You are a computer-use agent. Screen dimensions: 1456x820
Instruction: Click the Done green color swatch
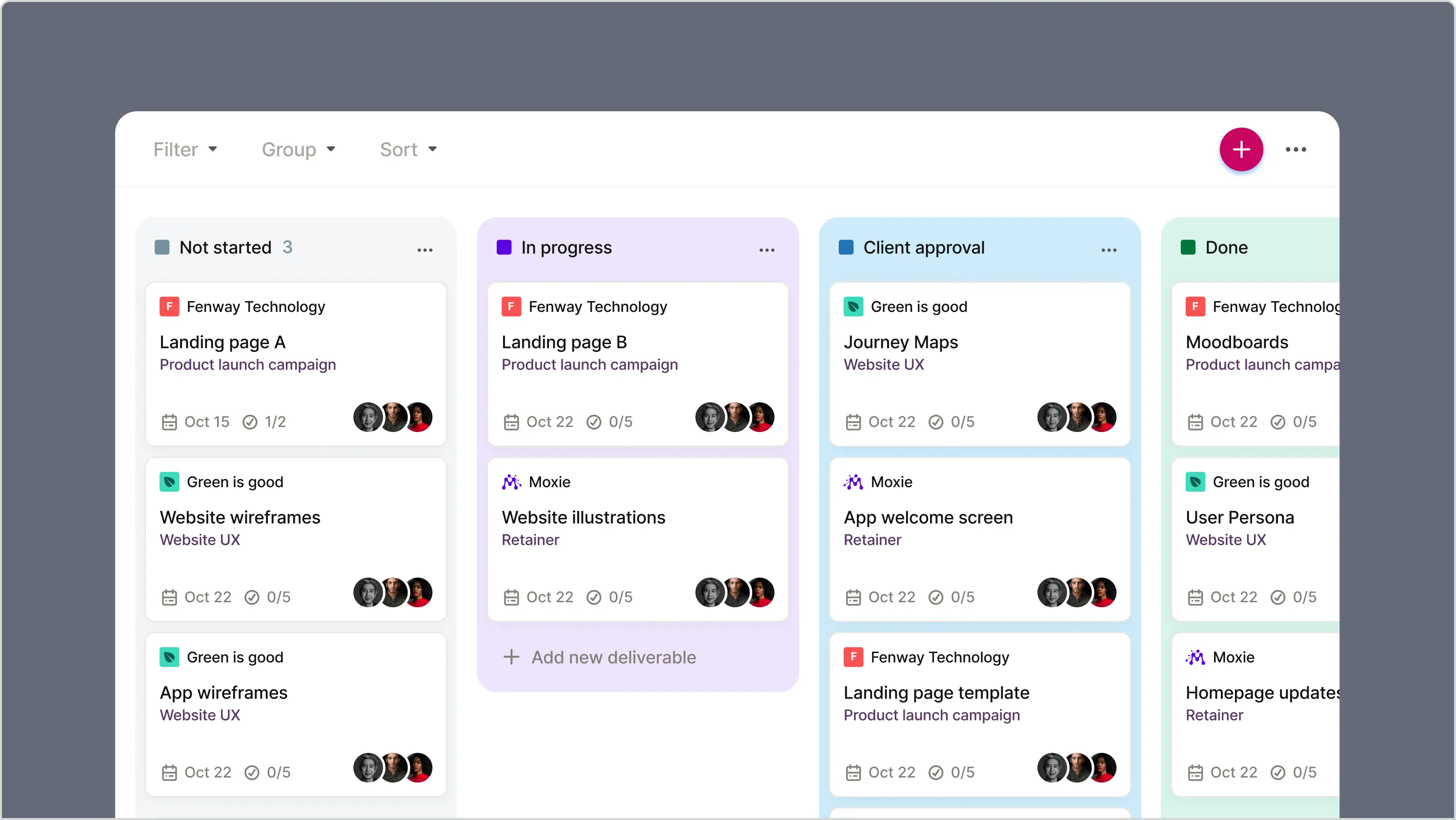pyautogui.click(x=1188, y=247)
